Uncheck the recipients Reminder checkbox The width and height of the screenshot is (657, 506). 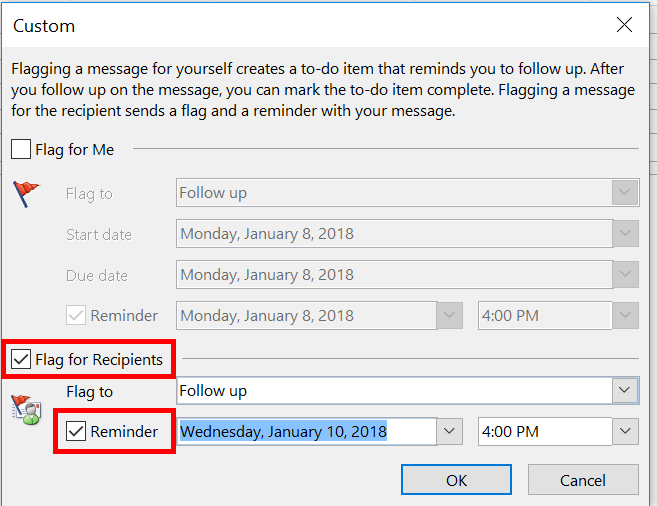tap(75, 432)
